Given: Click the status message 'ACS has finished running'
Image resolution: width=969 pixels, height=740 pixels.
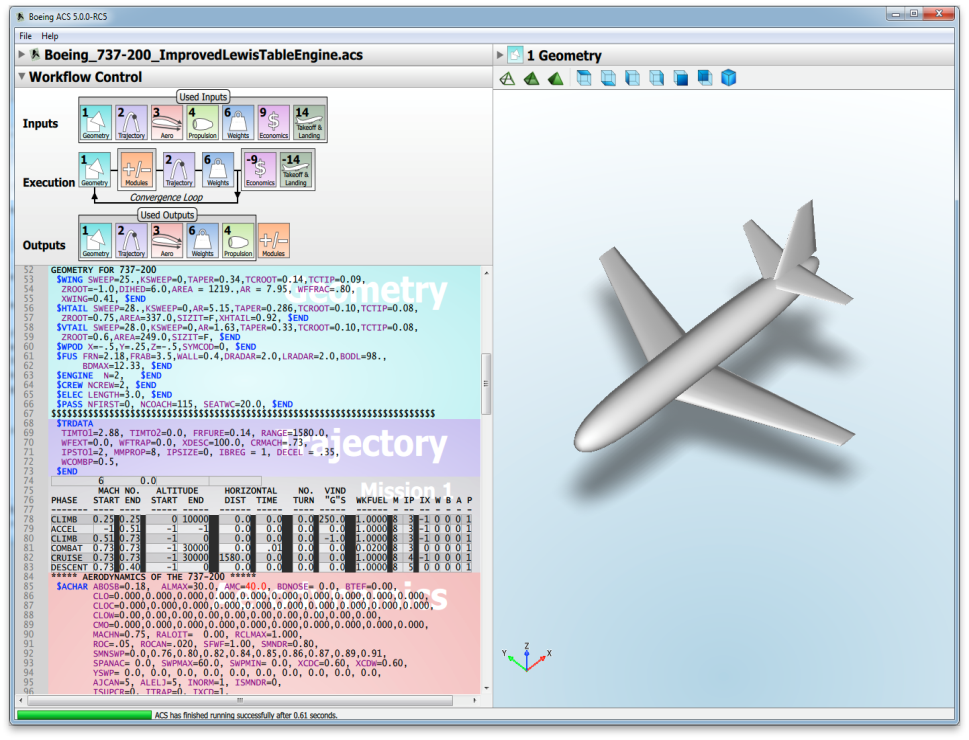Looking at the screenshot, I should tap(246, 715).
